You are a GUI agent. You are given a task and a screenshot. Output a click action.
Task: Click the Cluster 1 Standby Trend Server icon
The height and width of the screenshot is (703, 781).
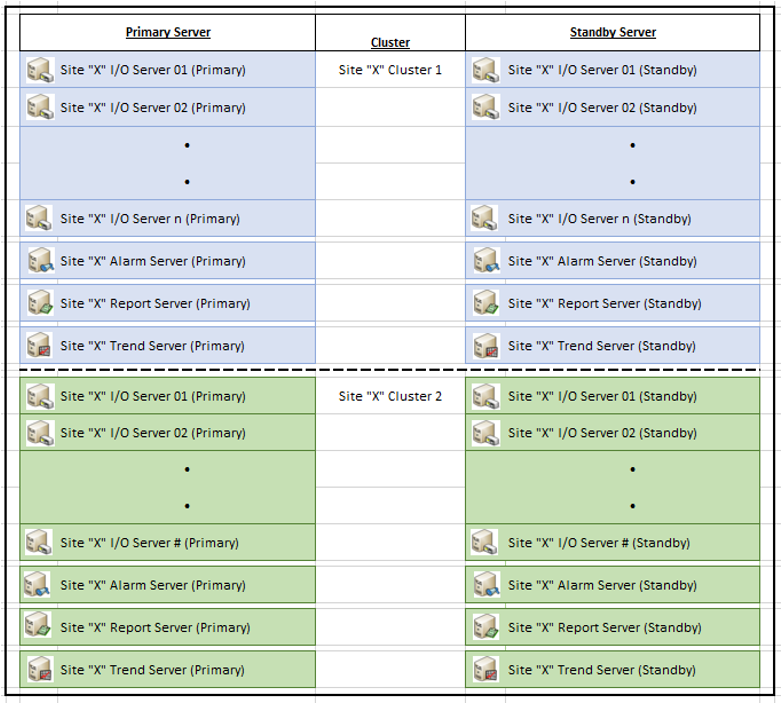486,346
